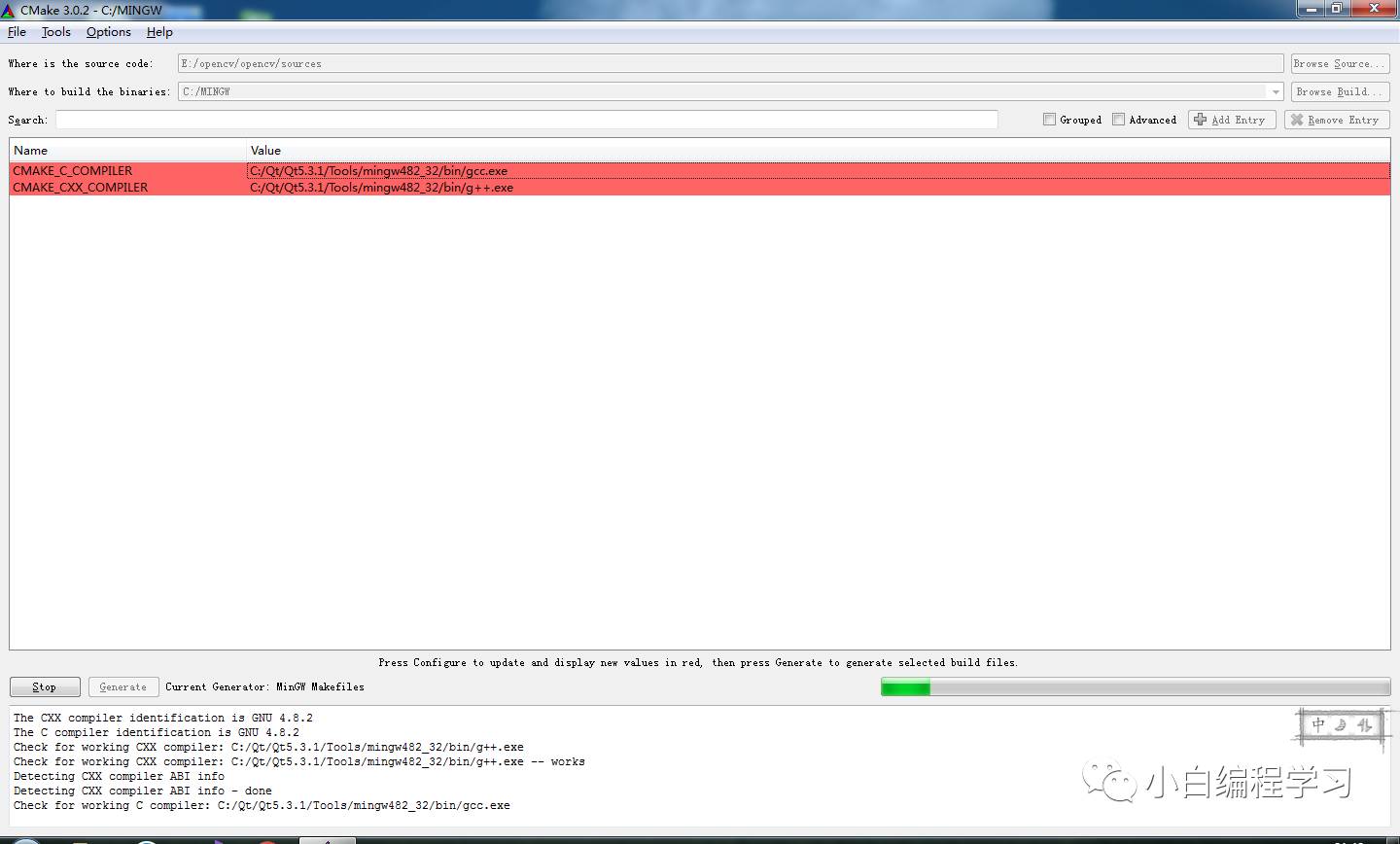Click Browse Source button
The height and width of the screenshot is (844, 1400).
pyautogui.click(x=1340, y=63)
